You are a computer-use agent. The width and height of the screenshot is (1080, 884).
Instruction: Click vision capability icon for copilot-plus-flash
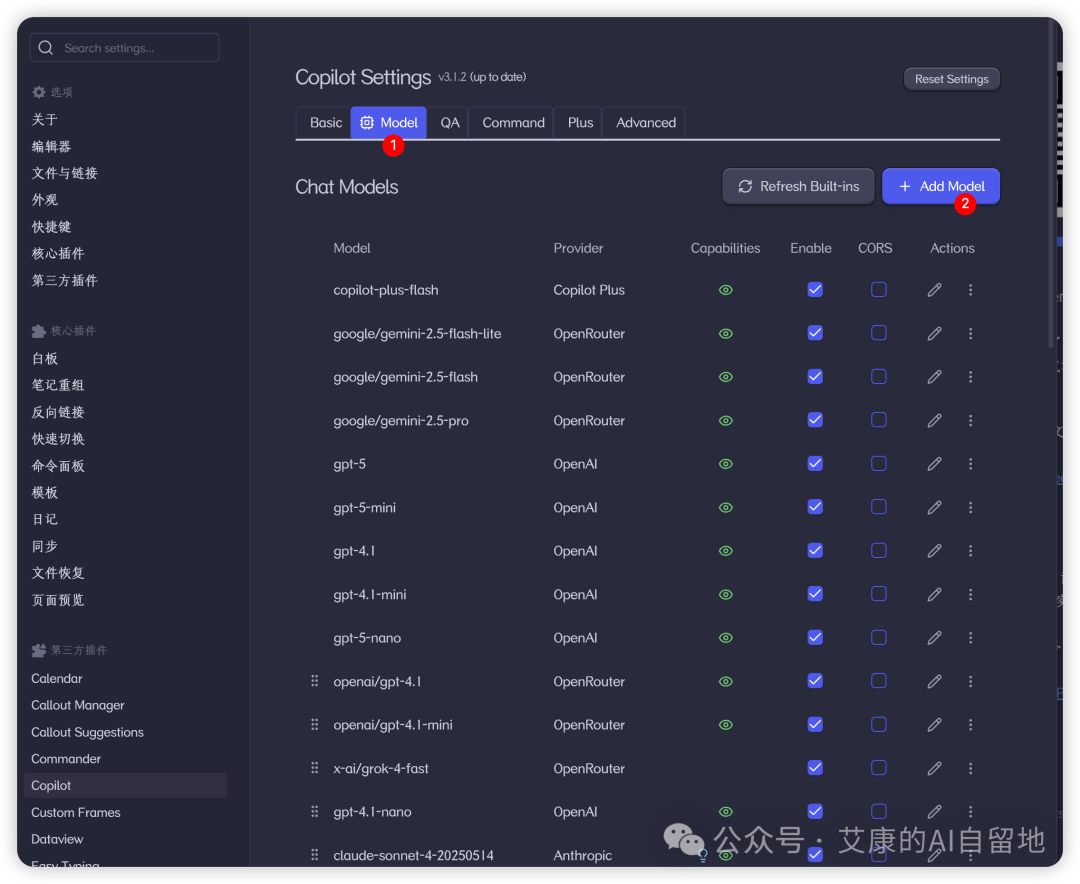725,290
